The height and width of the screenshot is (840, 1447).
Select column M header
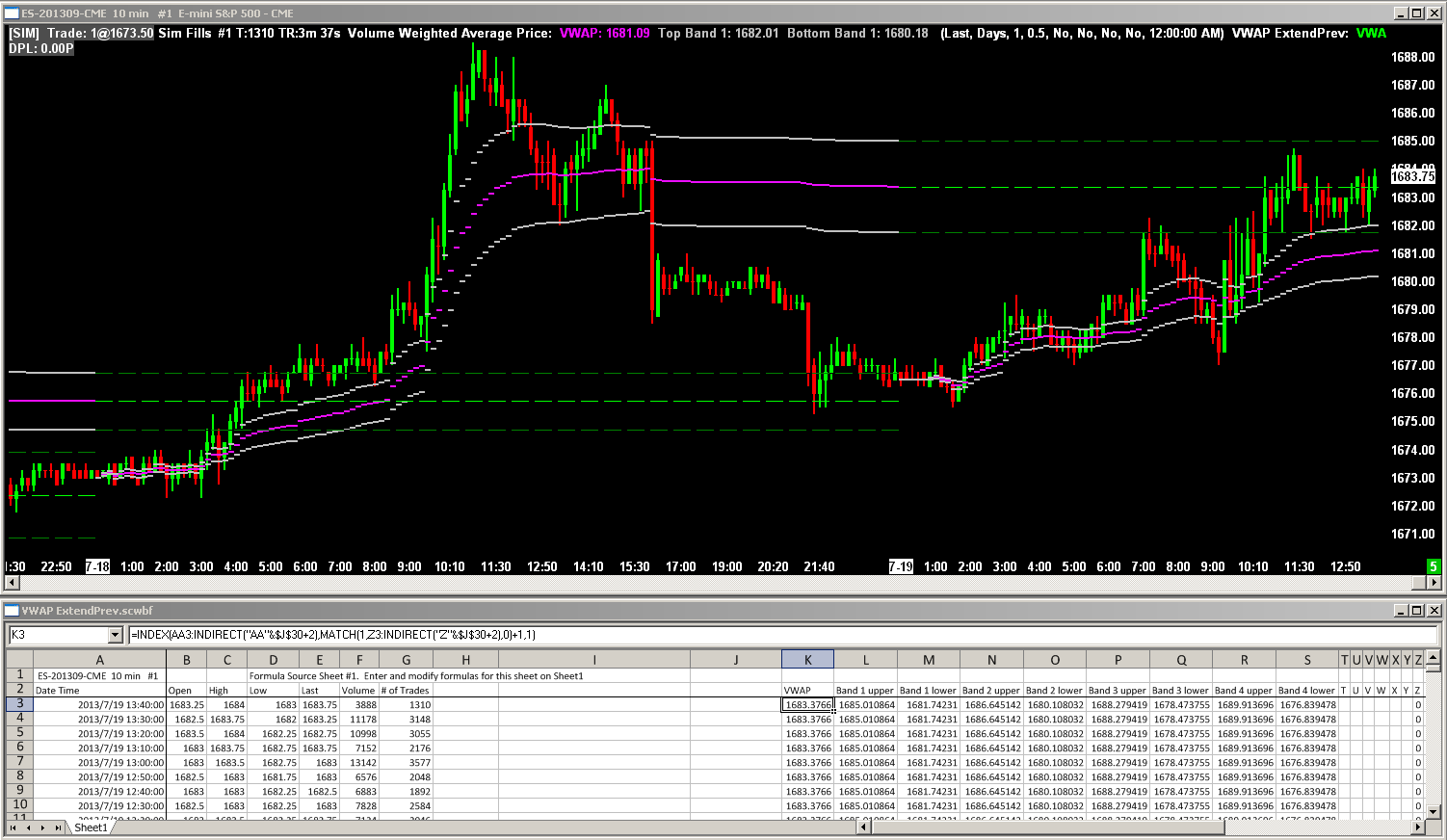point(929,660)
